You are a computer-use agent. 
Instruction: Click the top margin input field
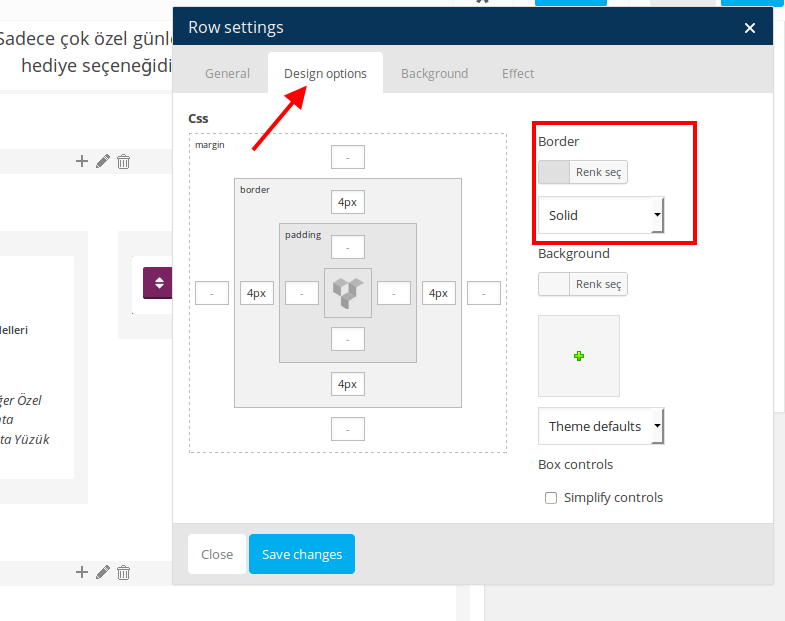(348, 157)
